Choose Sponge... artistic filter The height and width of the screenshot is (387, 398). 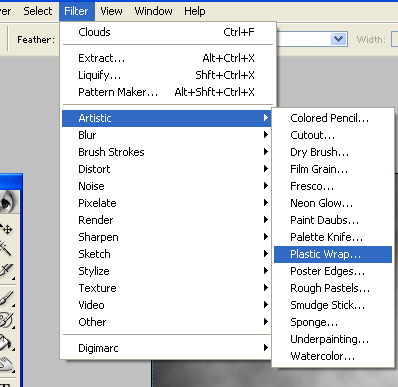(333, 322)
